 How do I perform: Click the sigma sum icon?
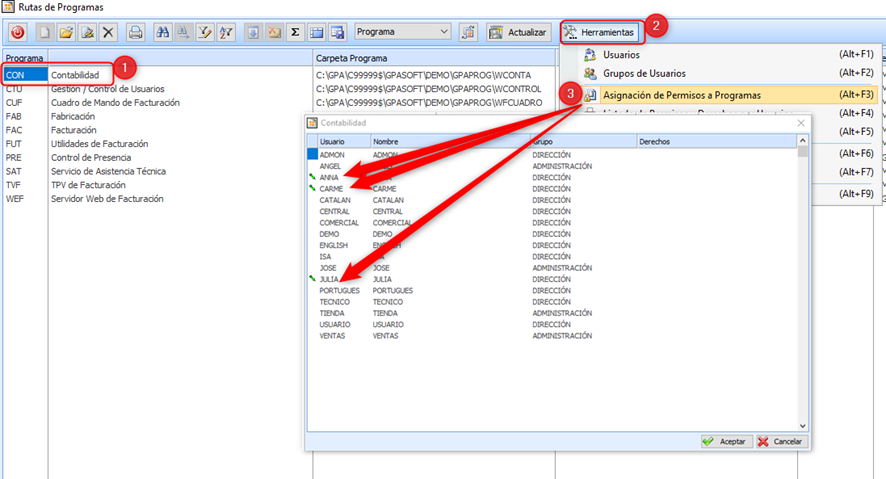295,32
